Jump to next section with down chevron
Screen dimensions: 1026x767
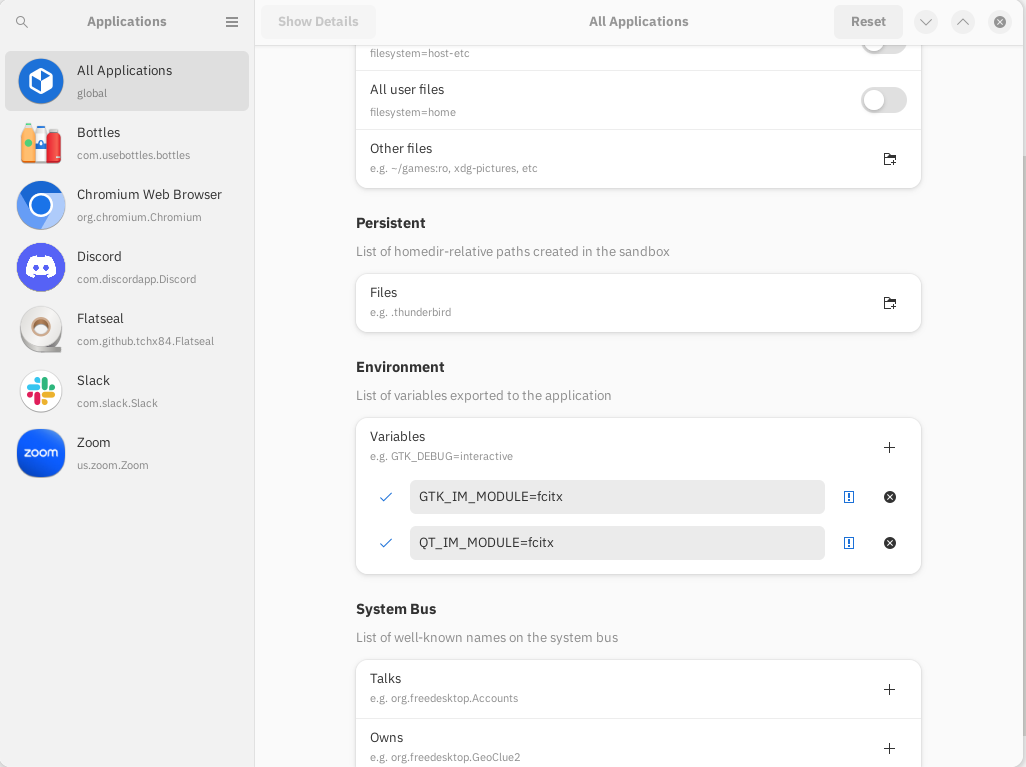(925, 22)
